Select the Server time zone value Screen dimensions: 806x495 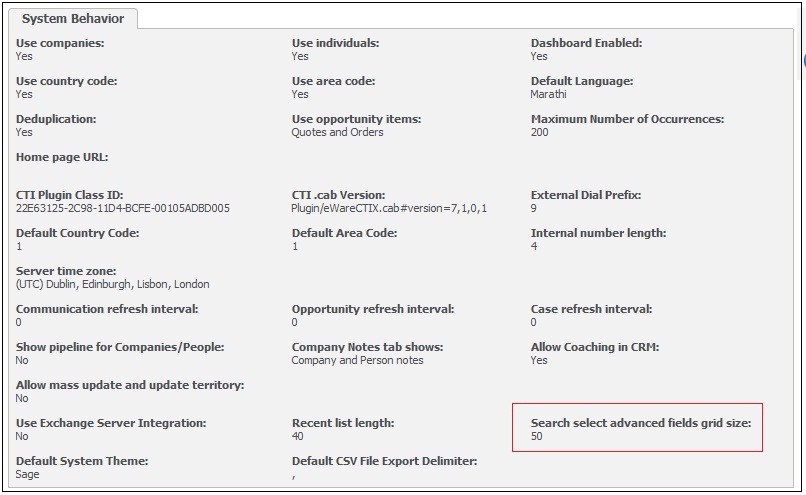tap(113, 284)
